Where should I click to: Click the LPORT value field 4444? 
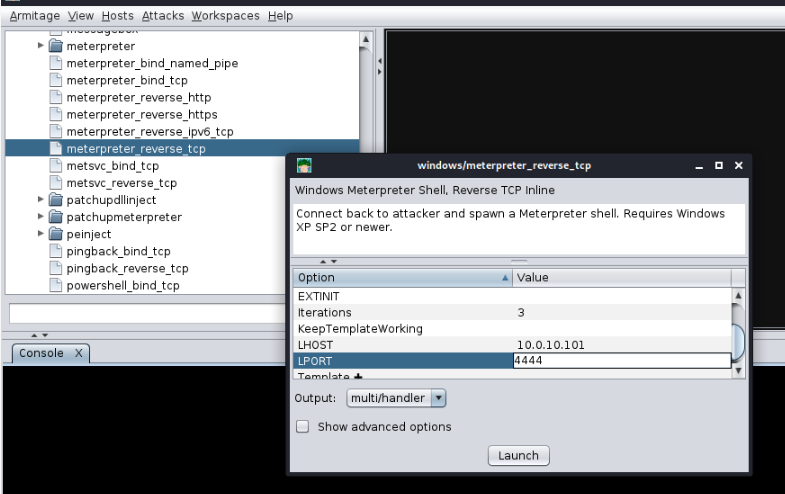(620, 361)
